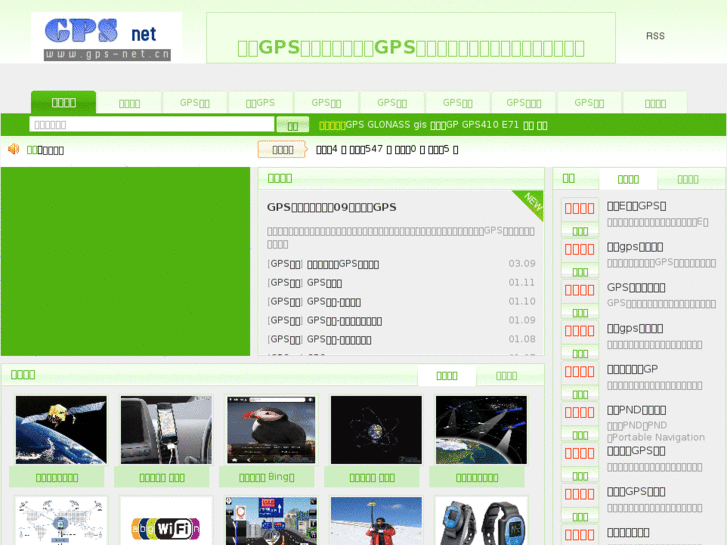Open the satellite constellation beams thumbnail
This screenshot has width=727, height=545.
pos(481,430)
